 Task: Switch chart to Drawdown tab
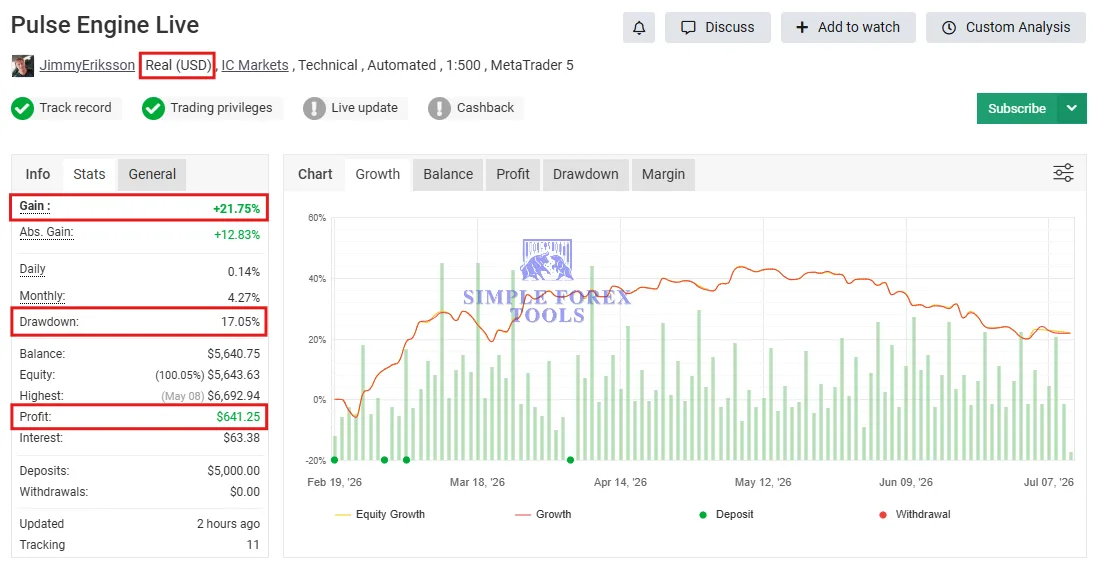coord(585,174)
